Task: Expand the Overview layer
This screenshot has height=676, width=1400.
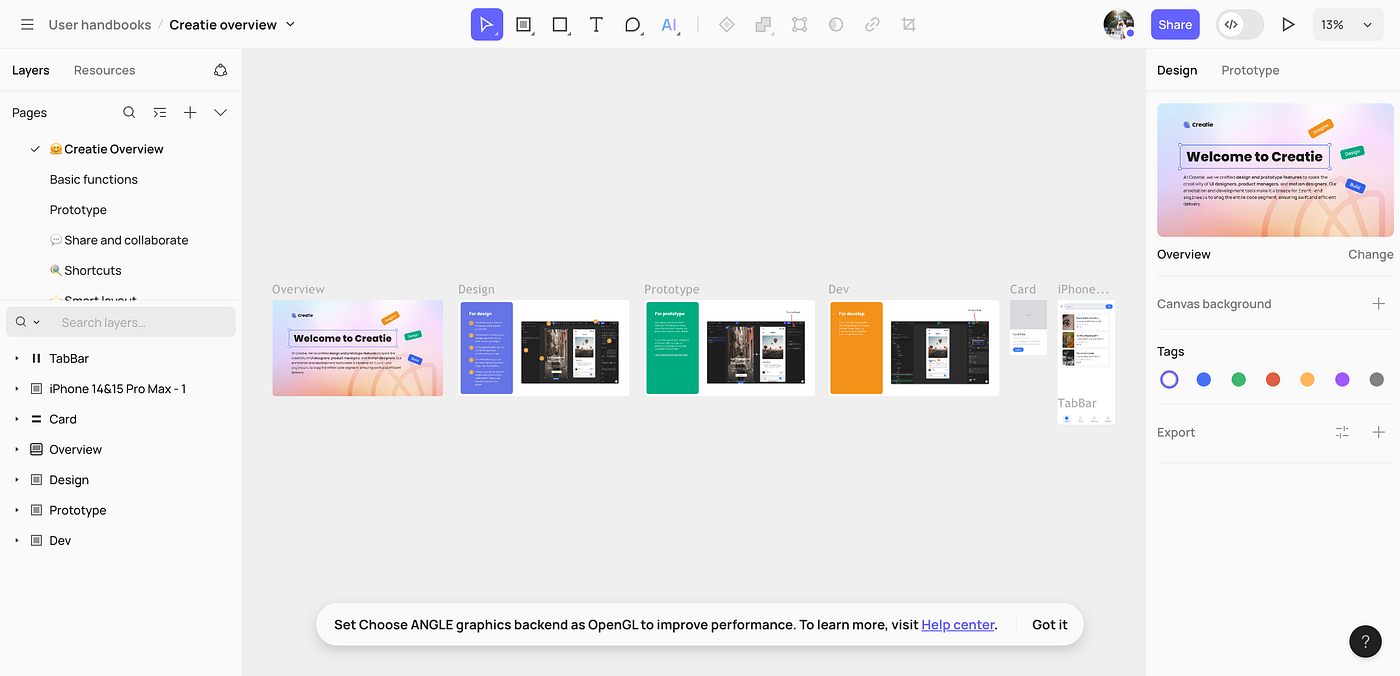Action: click(x=16, y=449)
